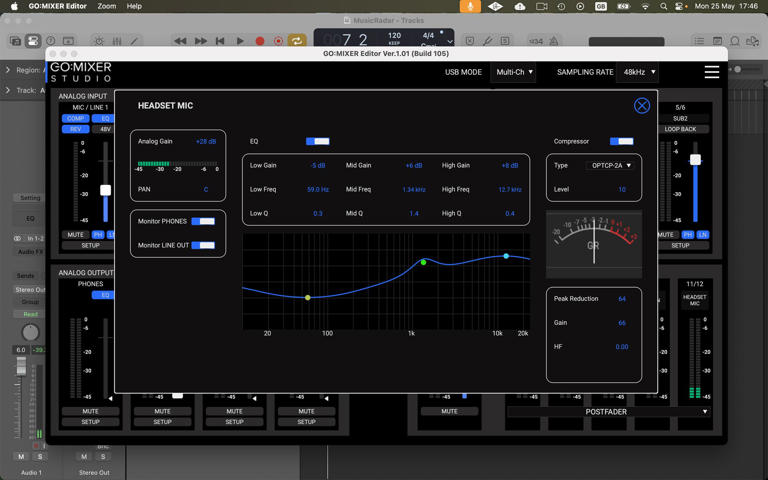The image size is (768, 480).
Task: Click the Count-in 1234 button in Logic
Action: click(x=536, y=41)
